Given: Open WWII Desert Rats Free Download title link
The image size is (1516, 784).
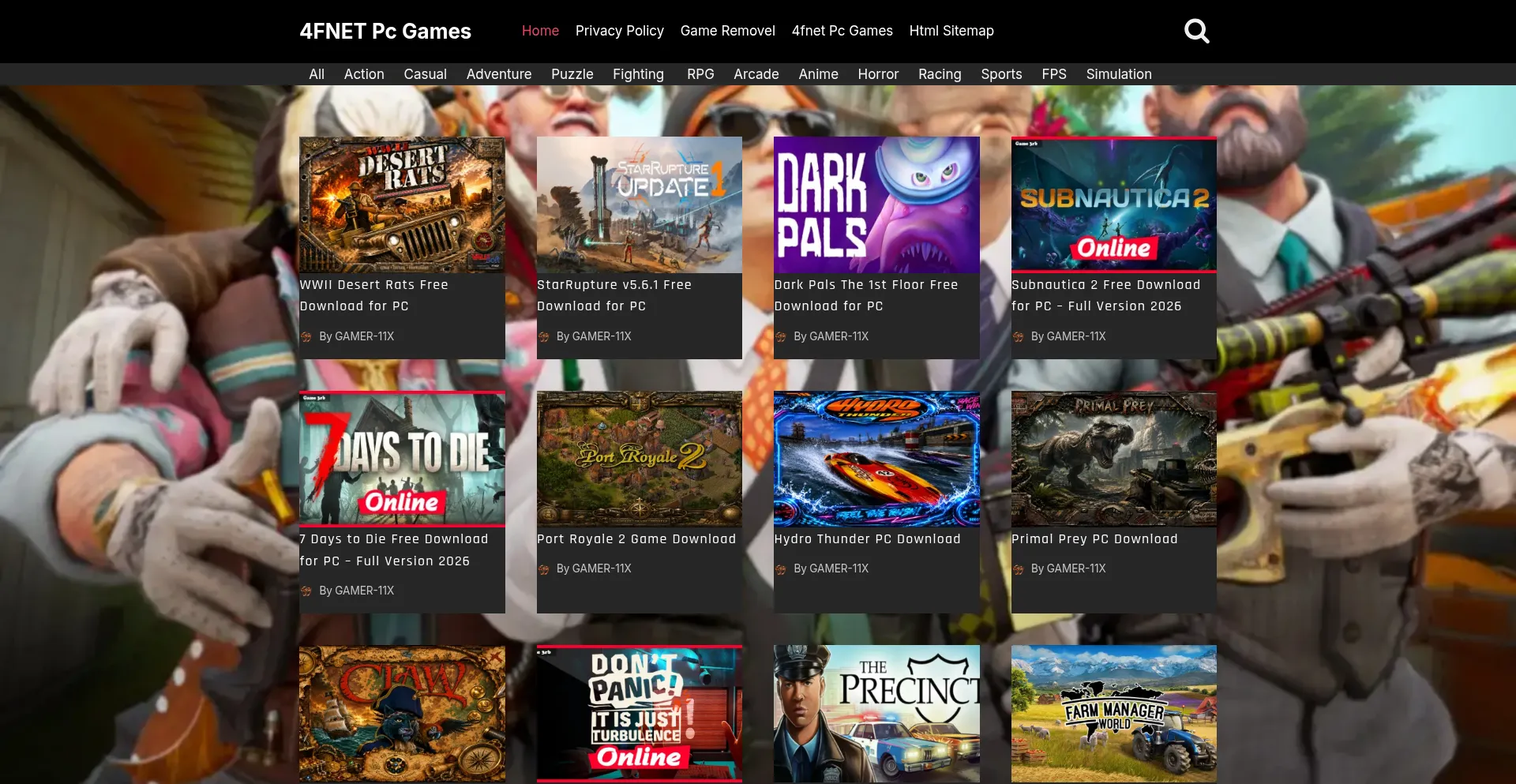Looking at the screenshot, I should [x=374, y=295].
